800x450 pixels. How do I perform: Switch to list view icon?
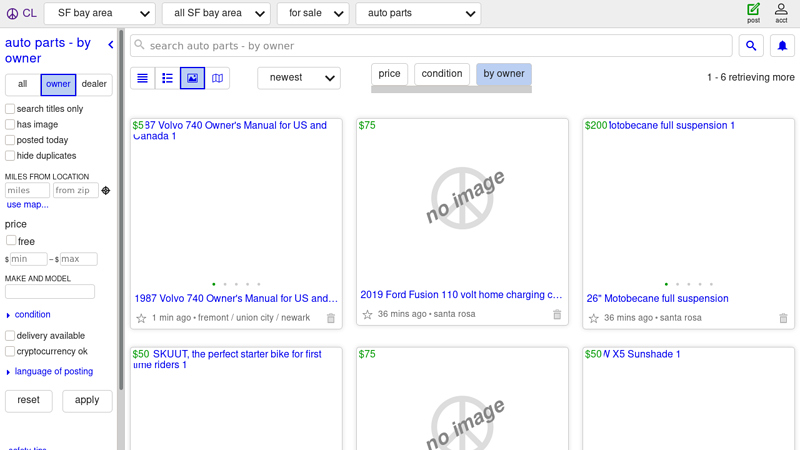tap(142, 78)
